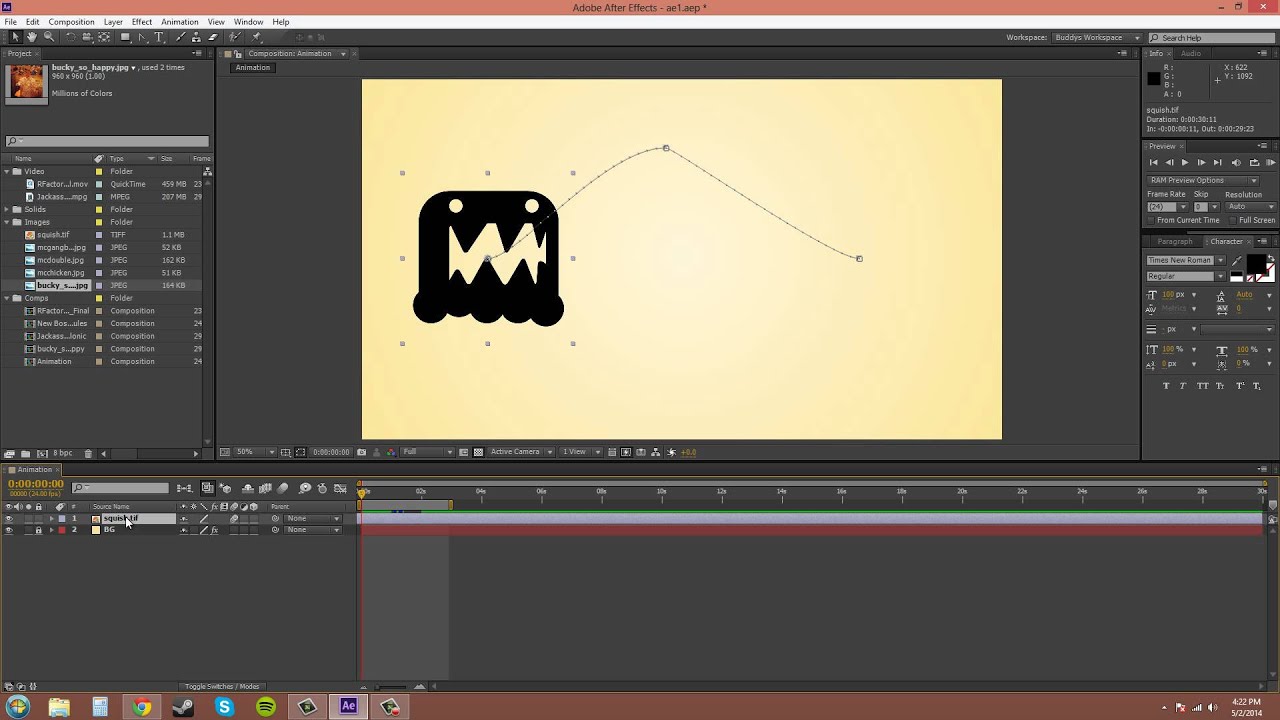Expand BG layer properties

(51, 530)
